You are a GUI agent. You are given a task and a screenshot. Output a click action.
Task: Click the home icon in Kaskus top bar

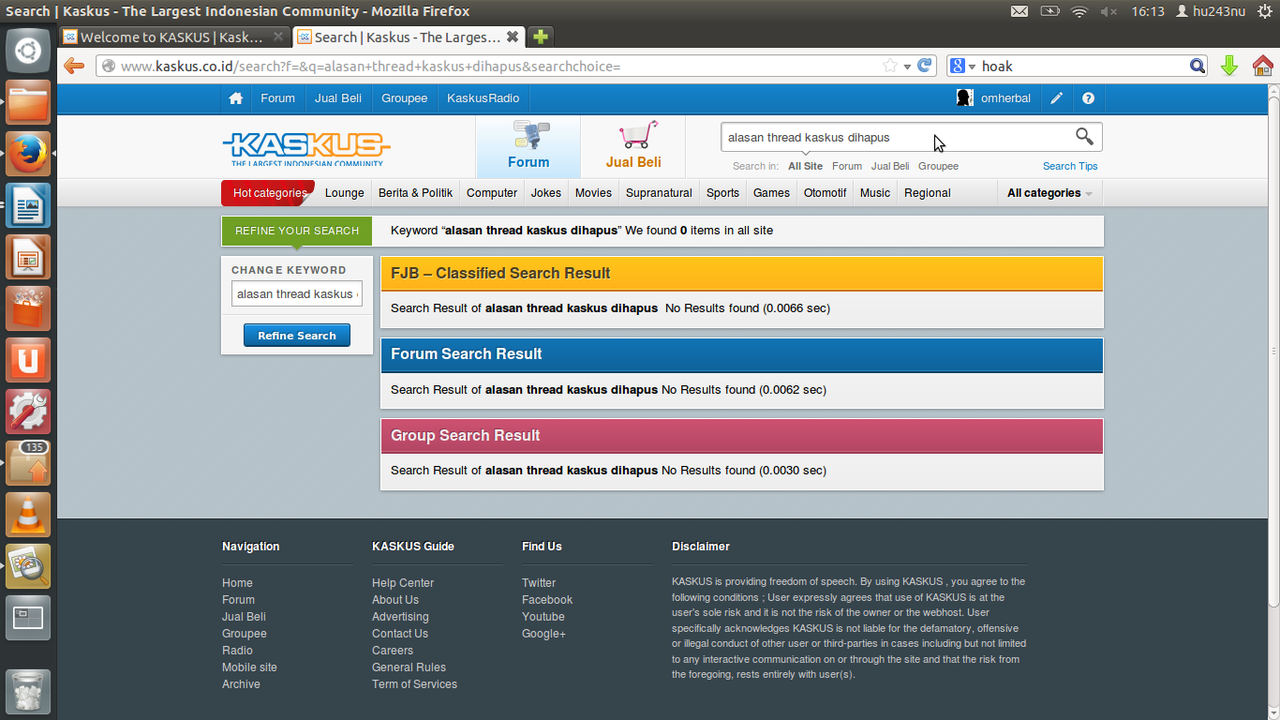point(236,98)
